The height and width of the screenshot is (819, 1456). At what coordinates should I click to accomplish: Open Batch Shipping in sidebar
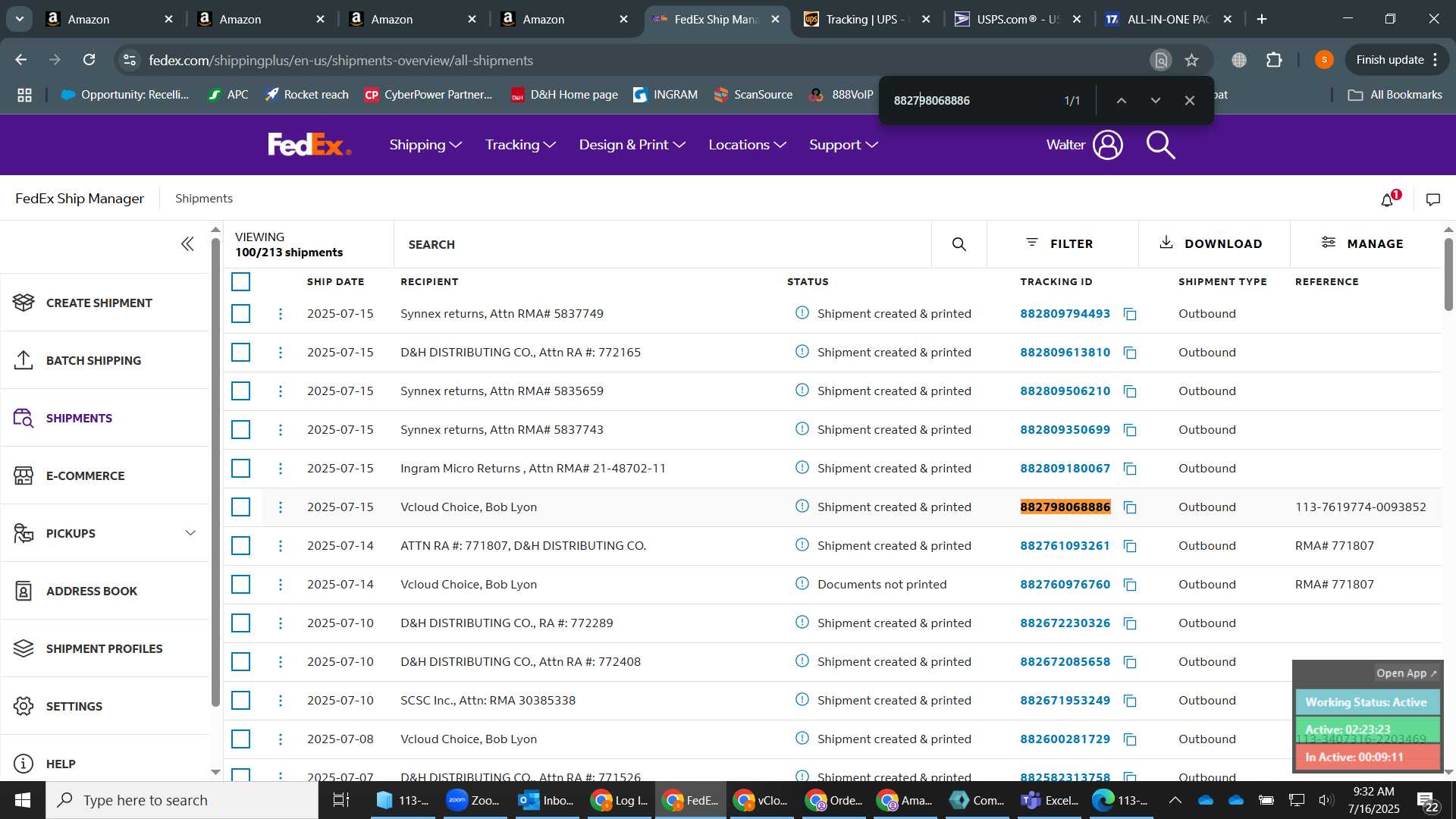pyautogui.click(x=105, y=360)
